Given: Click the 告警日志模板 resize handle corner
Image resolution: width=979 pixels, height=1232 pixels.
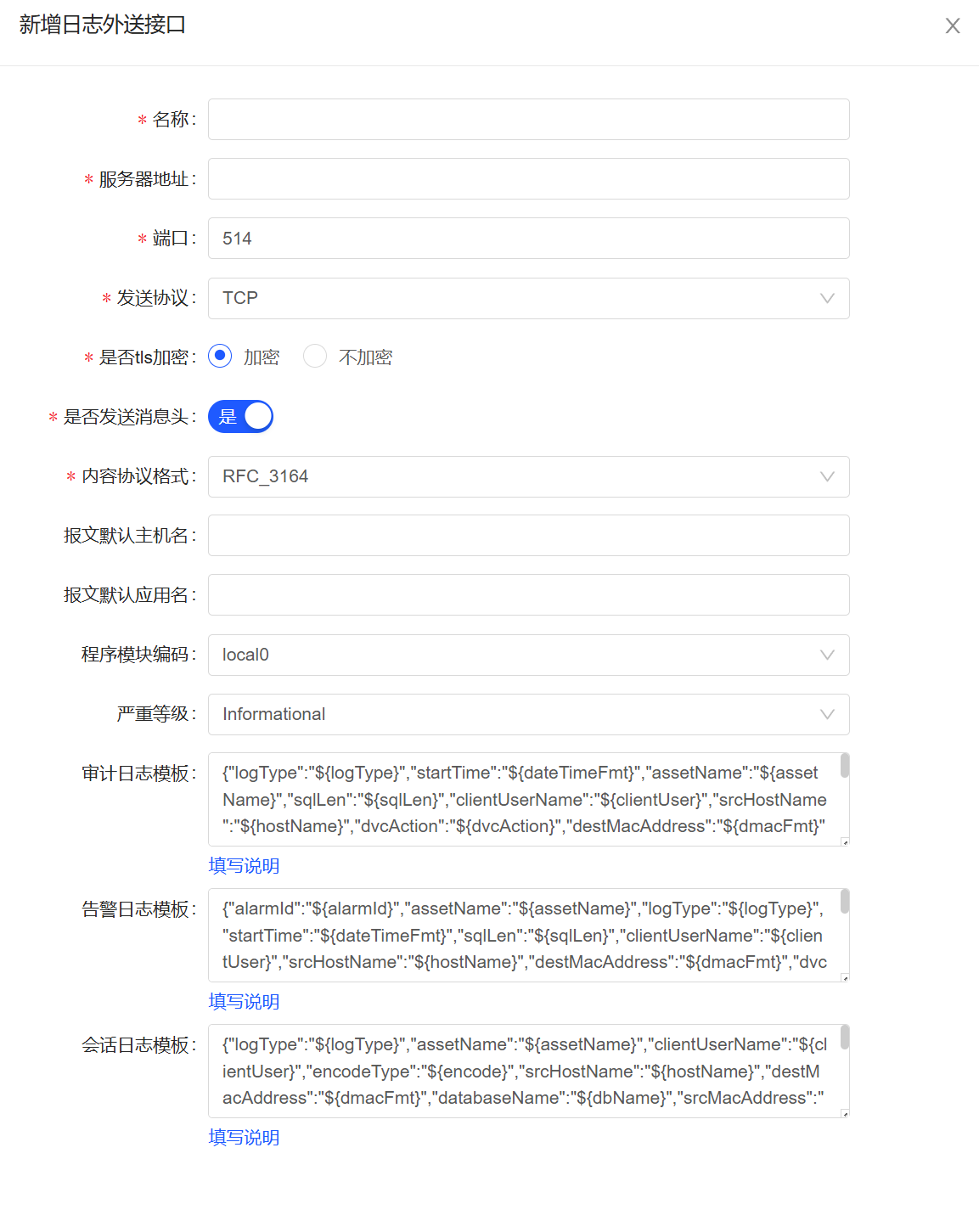Looking at the screenshot, I should (x=845, y=977).
